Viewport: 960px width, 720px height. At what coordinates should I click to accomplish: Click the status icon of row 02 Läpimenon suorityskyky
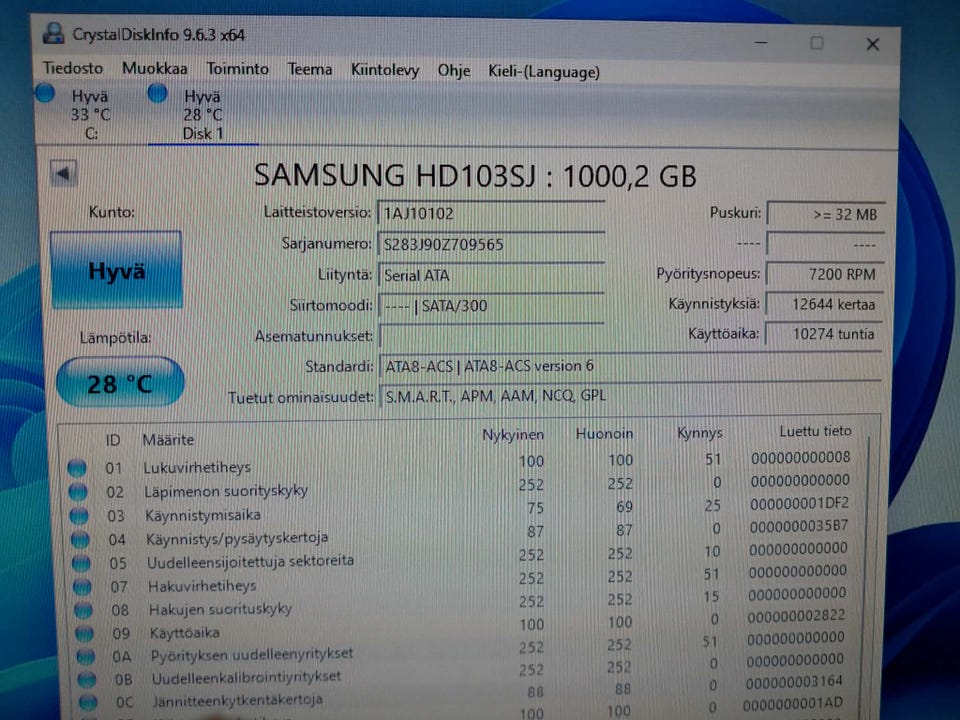point(78,492)
